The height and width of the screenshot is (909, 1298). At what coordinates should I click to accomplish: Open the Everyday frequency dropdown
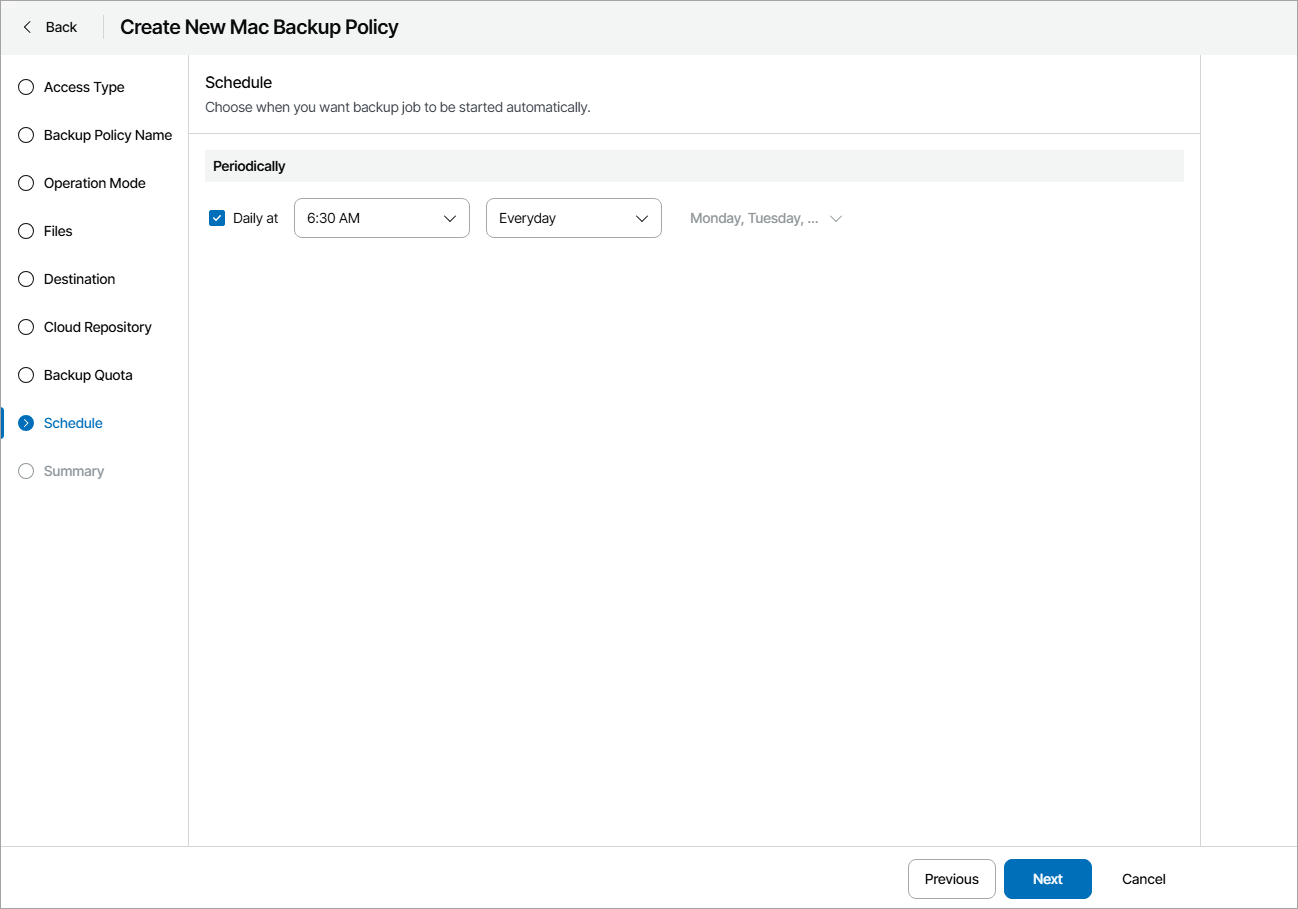coord(573,217)
